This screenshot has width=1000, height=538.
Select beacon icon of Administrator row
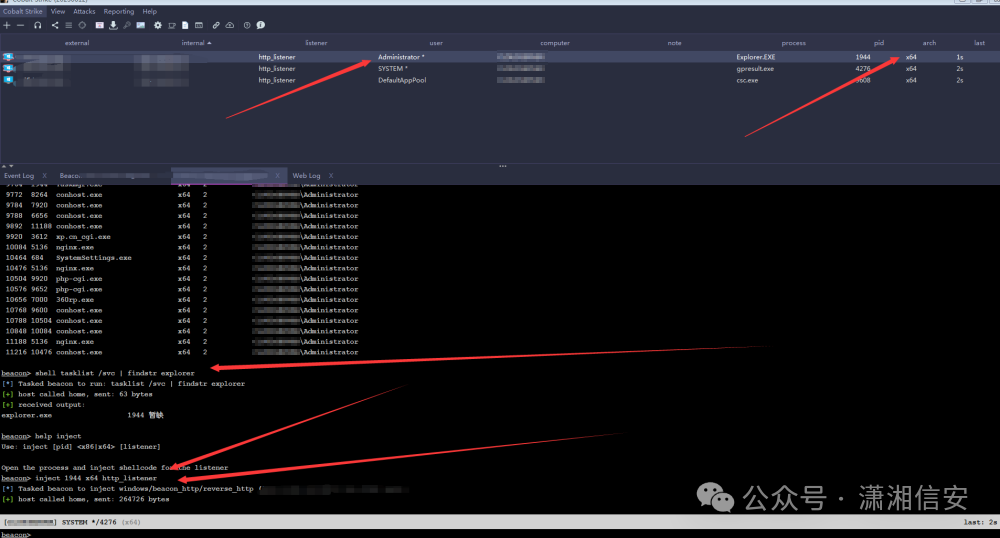click(x=8, y=57)
